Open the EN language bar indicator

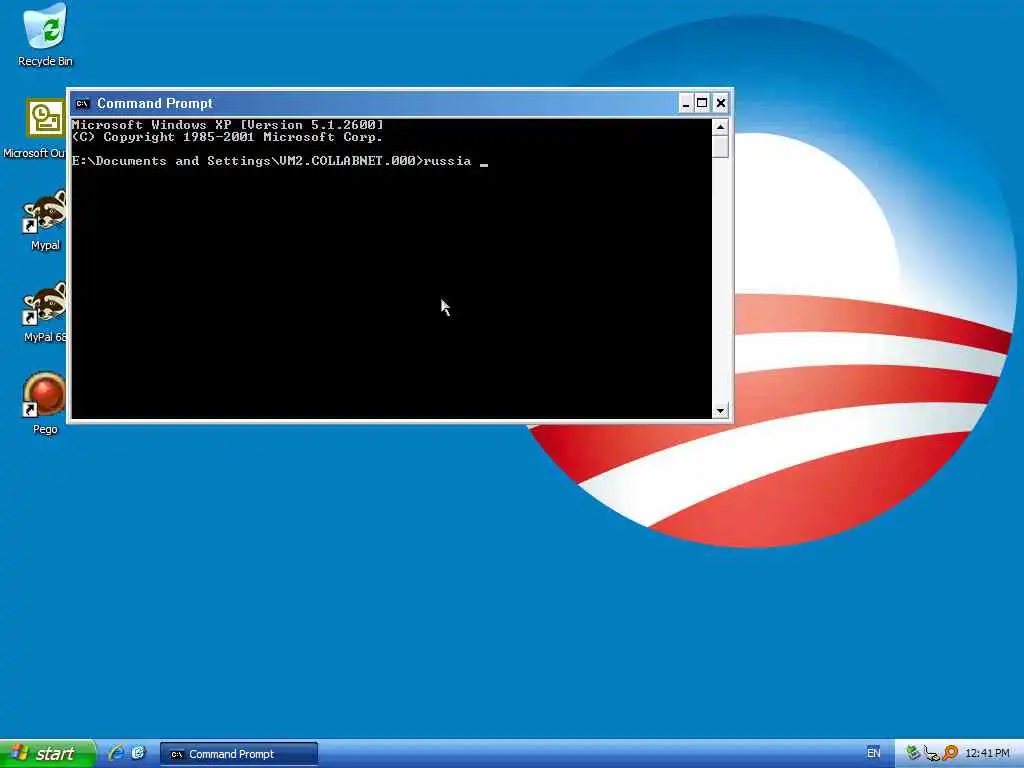[874, 753]
